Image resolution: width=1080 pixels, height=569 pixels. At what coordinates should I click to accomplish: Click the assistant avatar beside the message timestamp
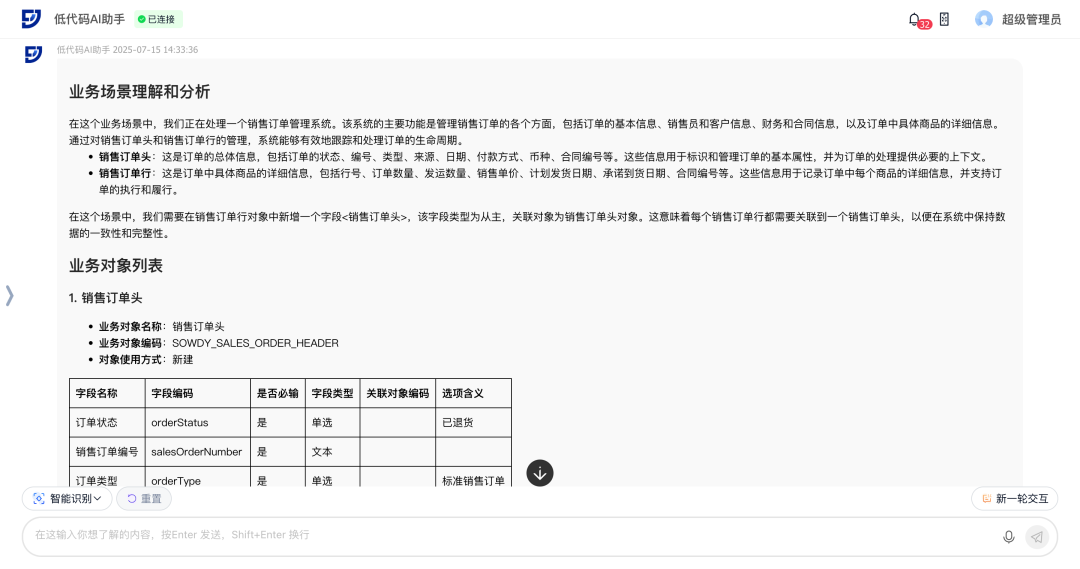(x=33, y=54)
